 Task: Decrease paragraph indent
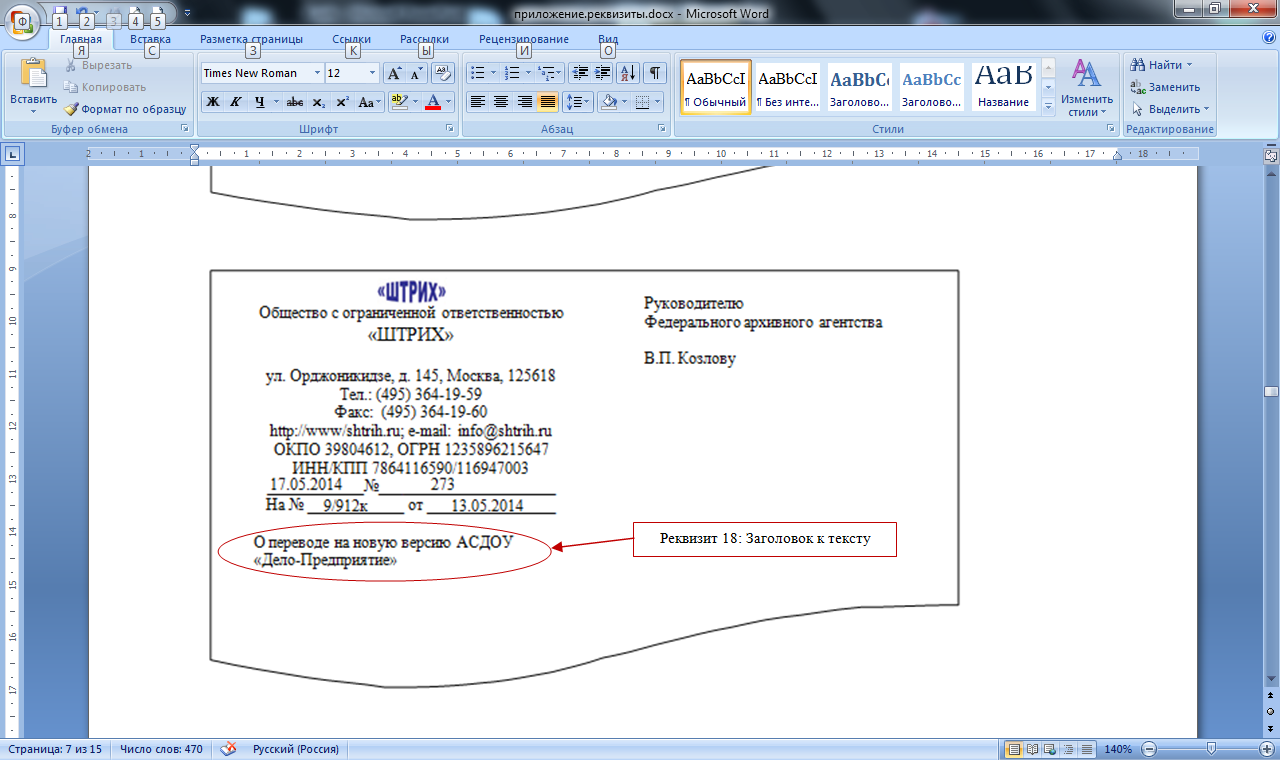click(x=579, y=73)
